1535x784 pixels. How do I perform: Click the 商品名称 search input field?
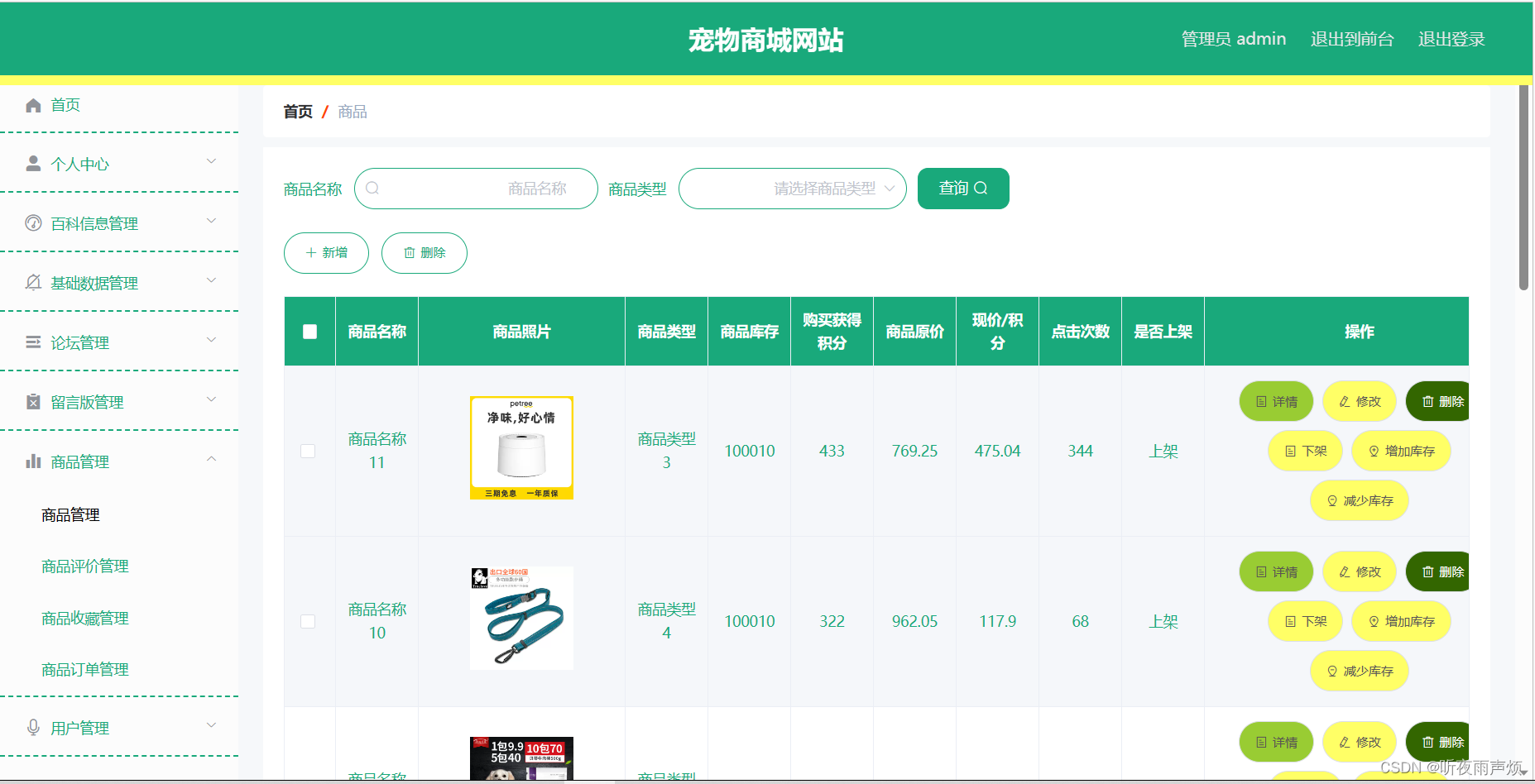tap(476, 189)
